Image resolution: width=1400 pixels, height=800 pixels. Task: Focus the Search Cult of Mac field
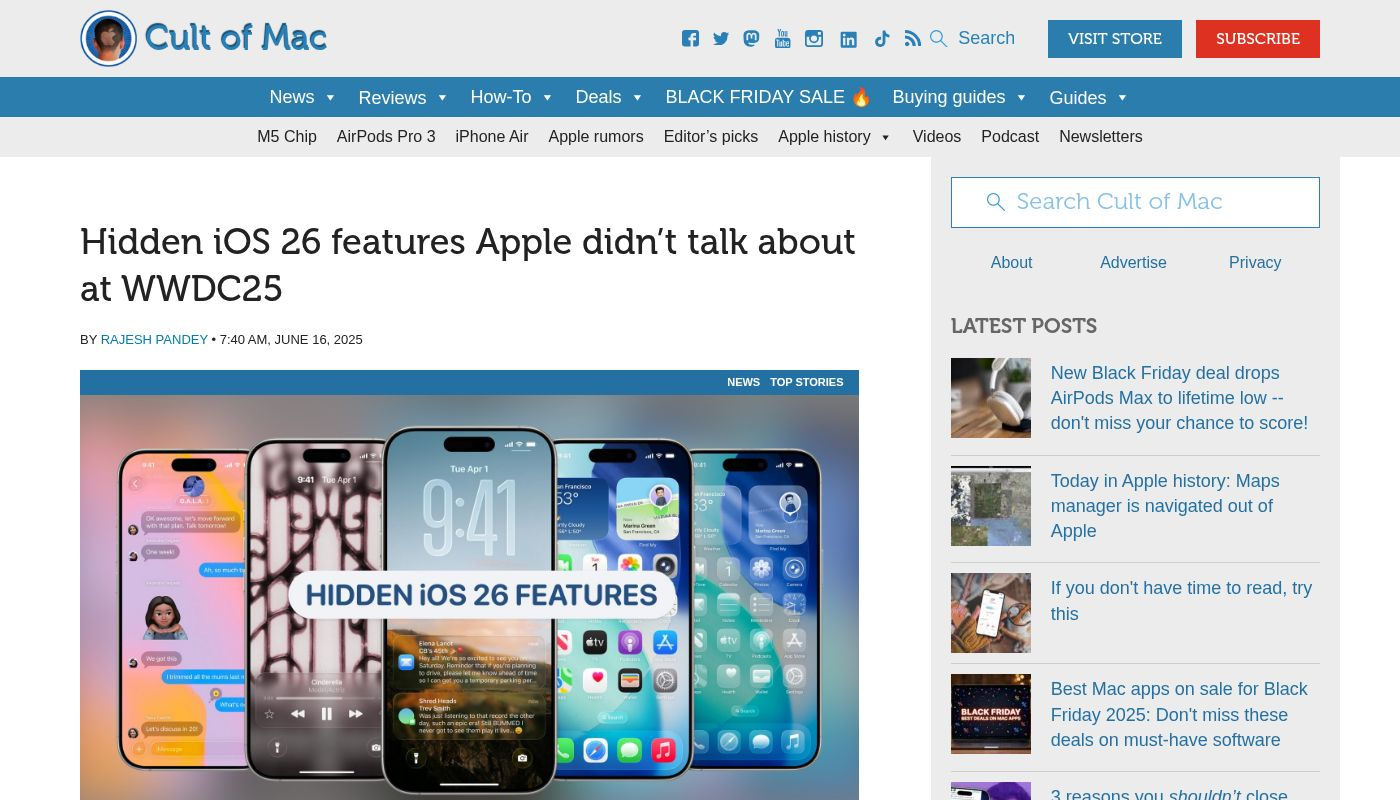pos(1135,202)
